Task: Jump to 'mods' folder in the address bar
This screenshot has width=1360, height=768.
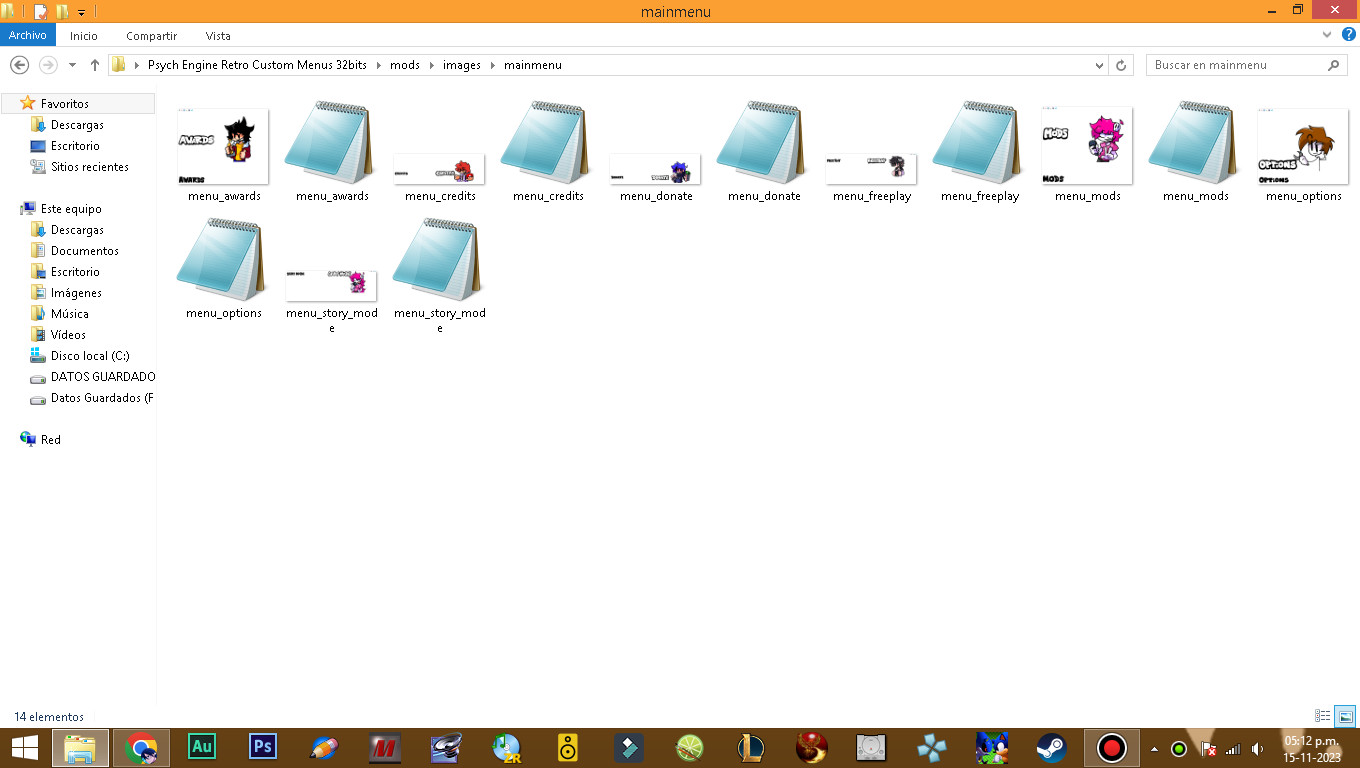Action: [x=405, y=65]
